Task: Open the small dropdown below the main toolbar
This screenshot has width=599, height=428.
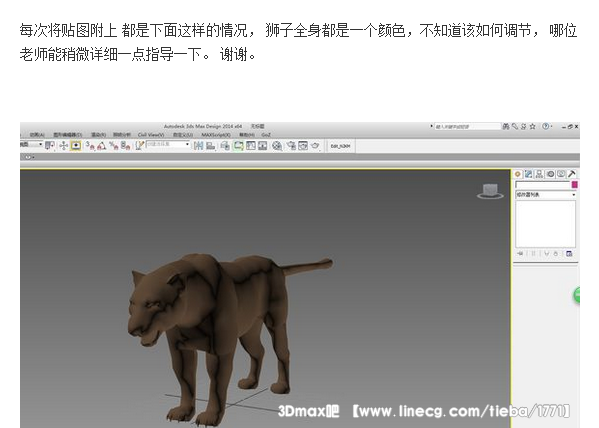Action: (29, 157)
